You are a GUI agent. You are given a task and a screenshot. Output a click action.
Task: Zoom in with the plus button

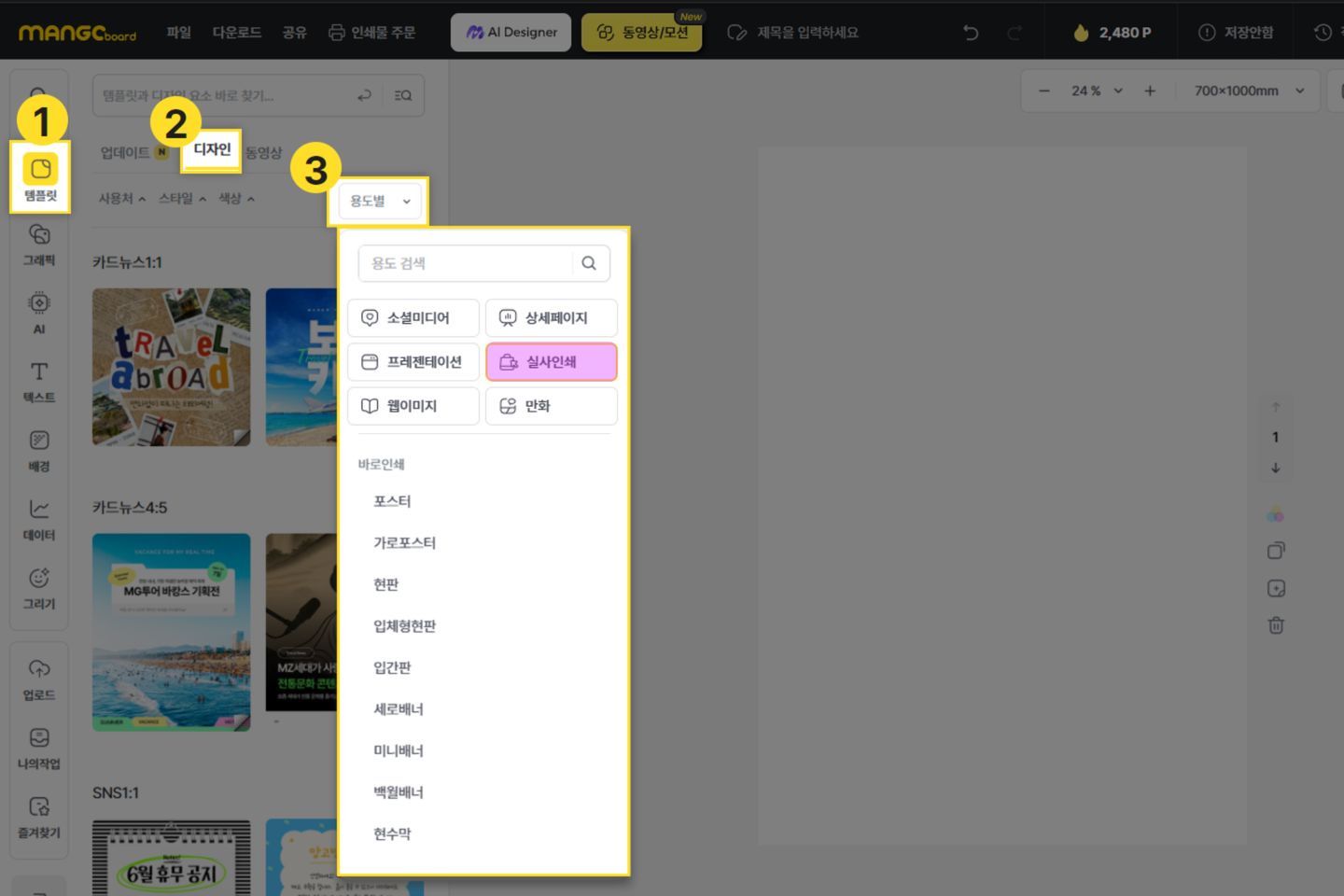(x=1150, y=91)
